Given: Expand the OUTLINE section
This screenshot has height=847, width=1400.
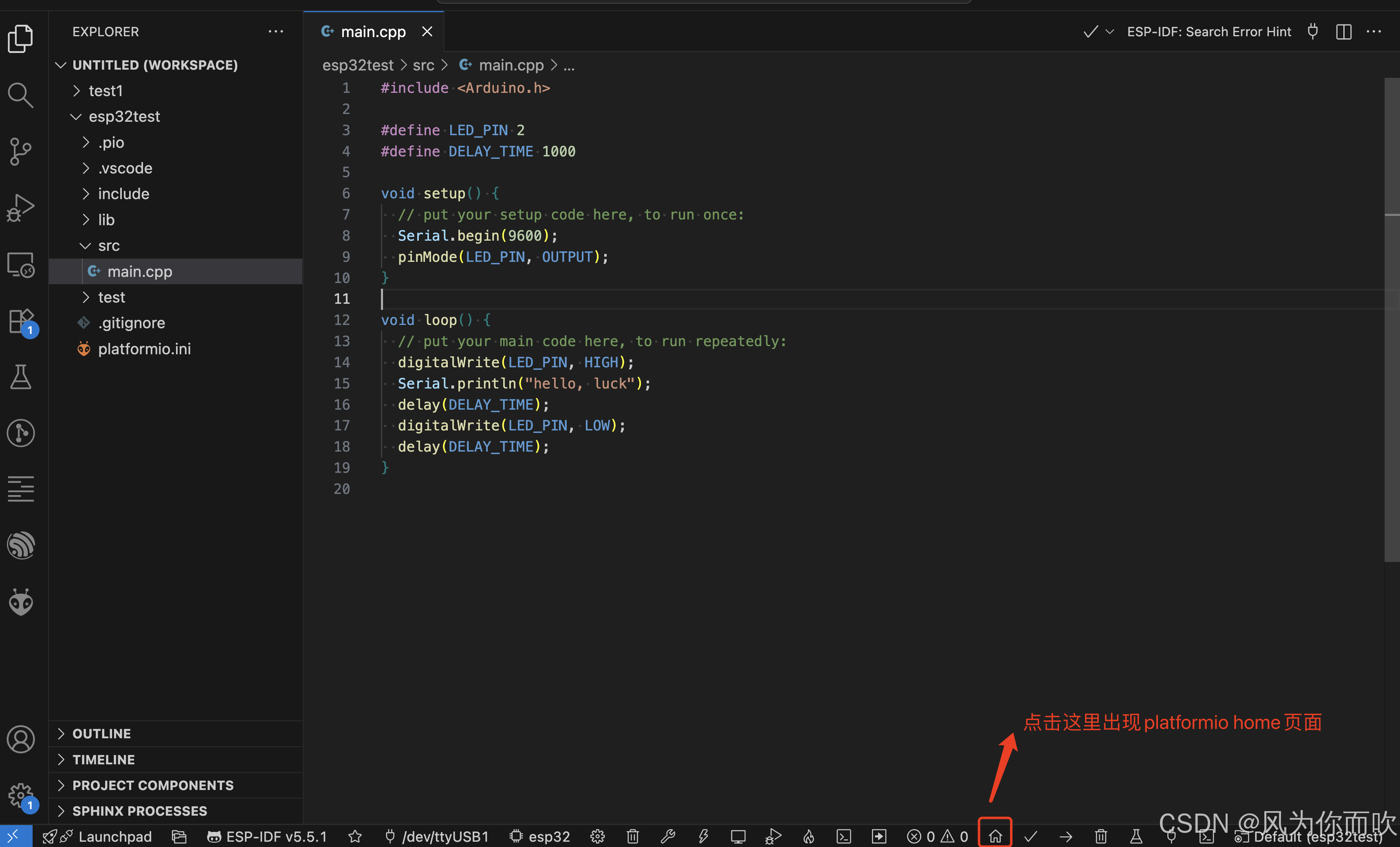Looking at the screenshot, I should (102, 733).
